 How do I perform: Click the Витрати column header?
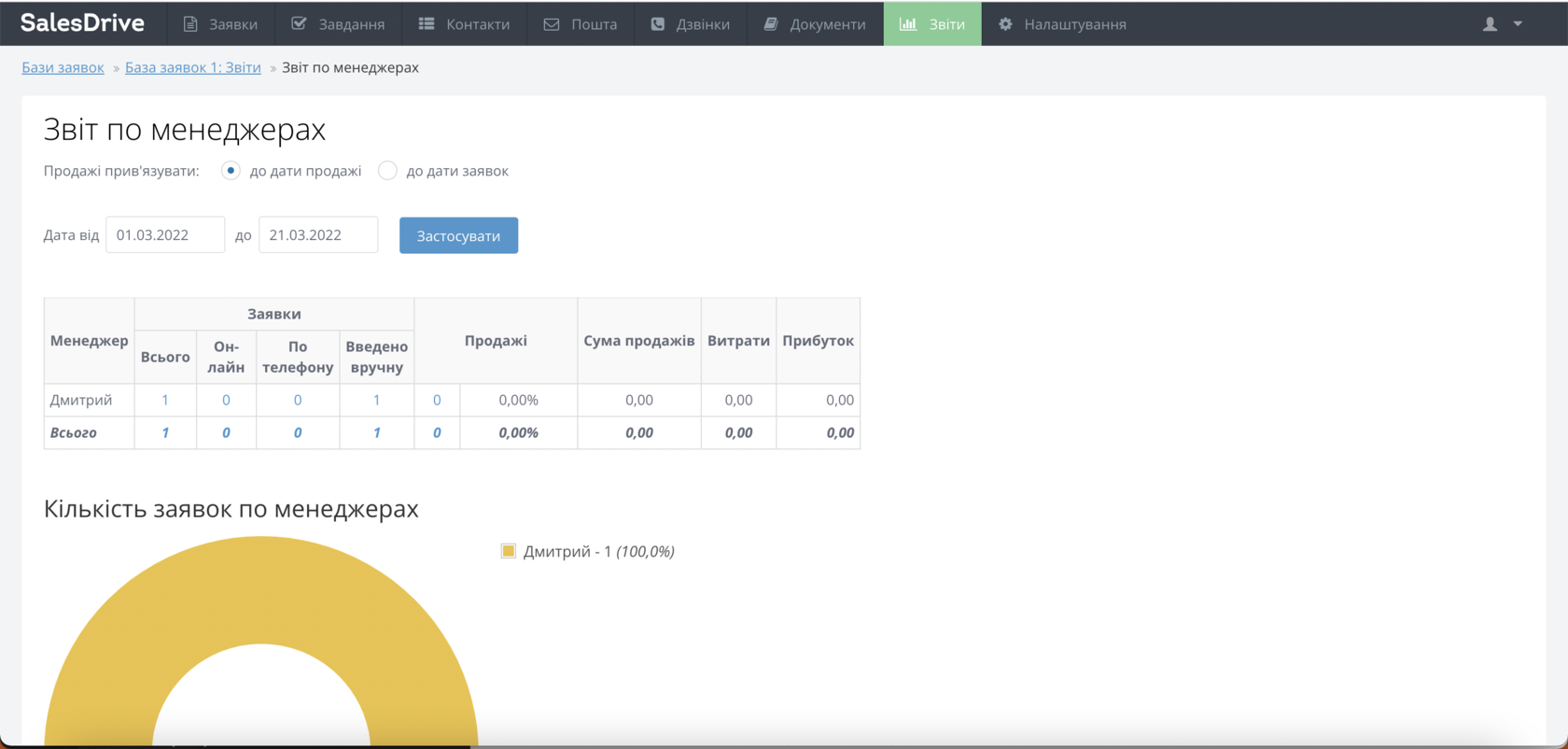tap(738, 340)
